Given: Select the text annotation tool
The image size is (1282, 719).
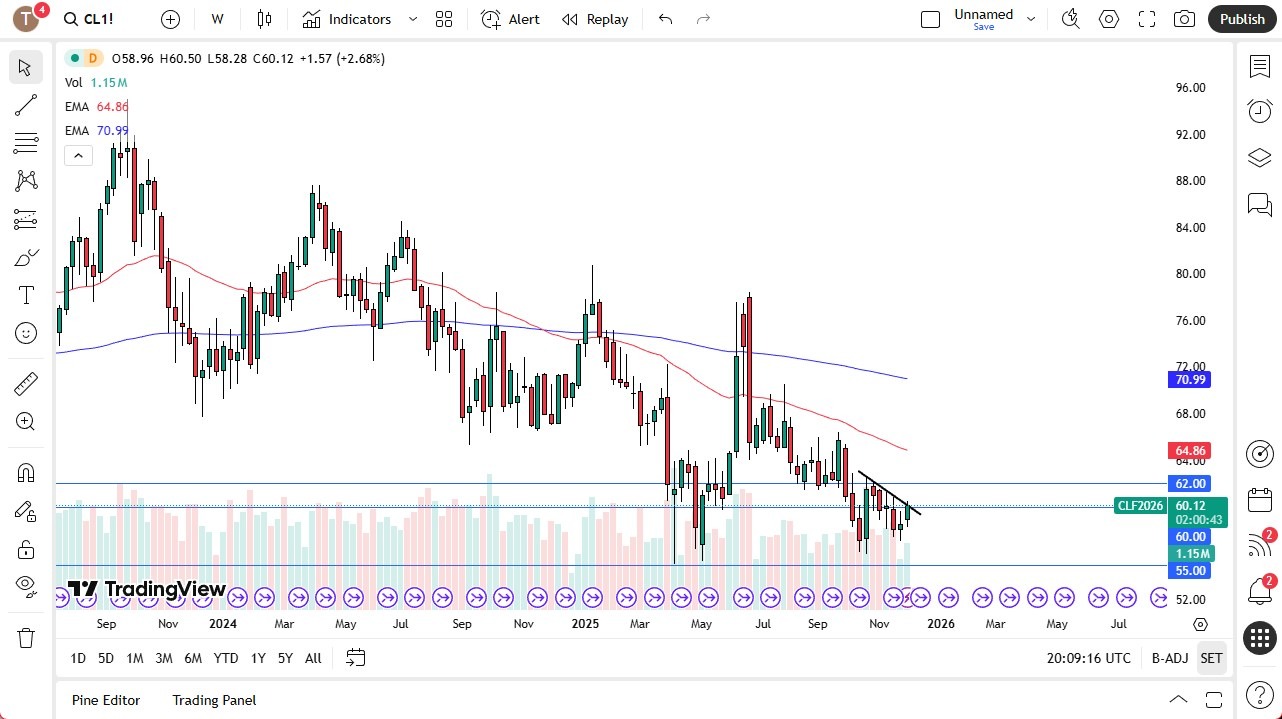Looking at the screenshot, I should click(x=25, y=295).
